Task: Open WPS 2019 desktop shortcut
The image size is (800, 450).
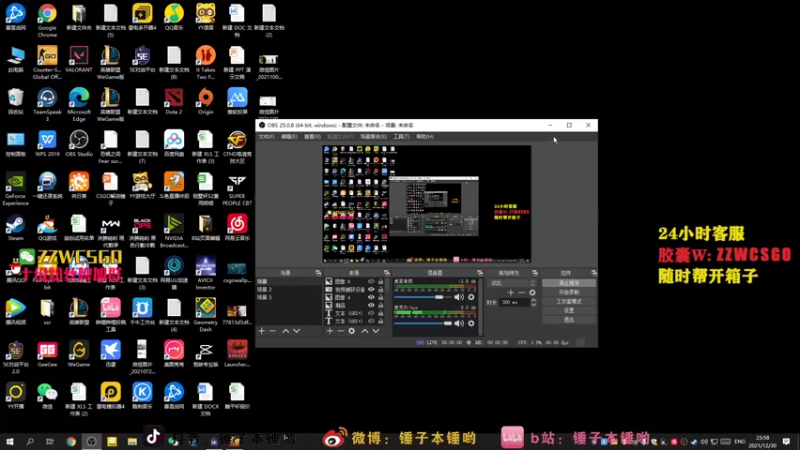Action: click(x=47, y=143)
